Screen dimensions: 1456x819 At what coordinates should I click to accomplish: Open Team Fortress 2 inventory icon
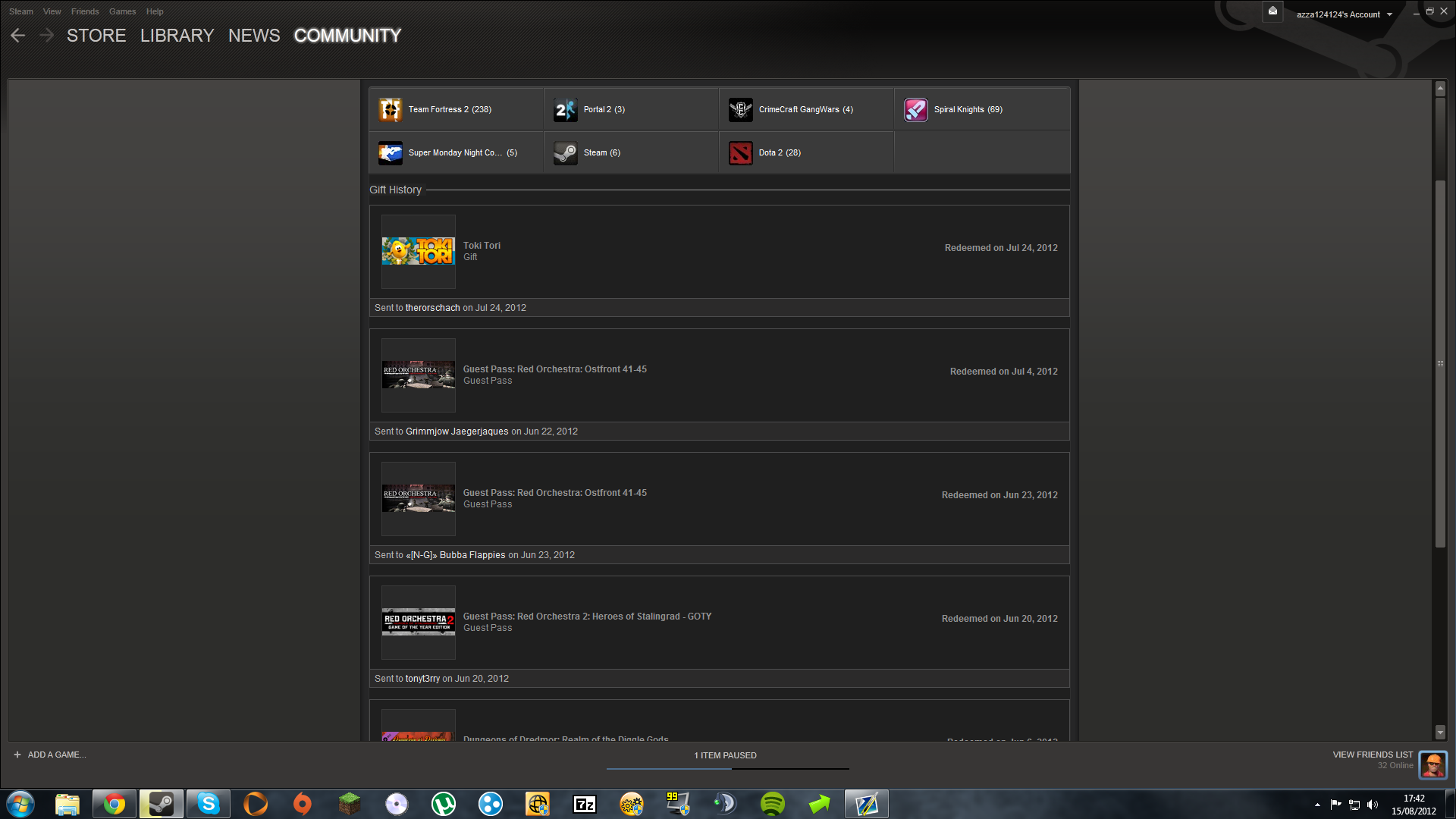click(x=391, y=110)
